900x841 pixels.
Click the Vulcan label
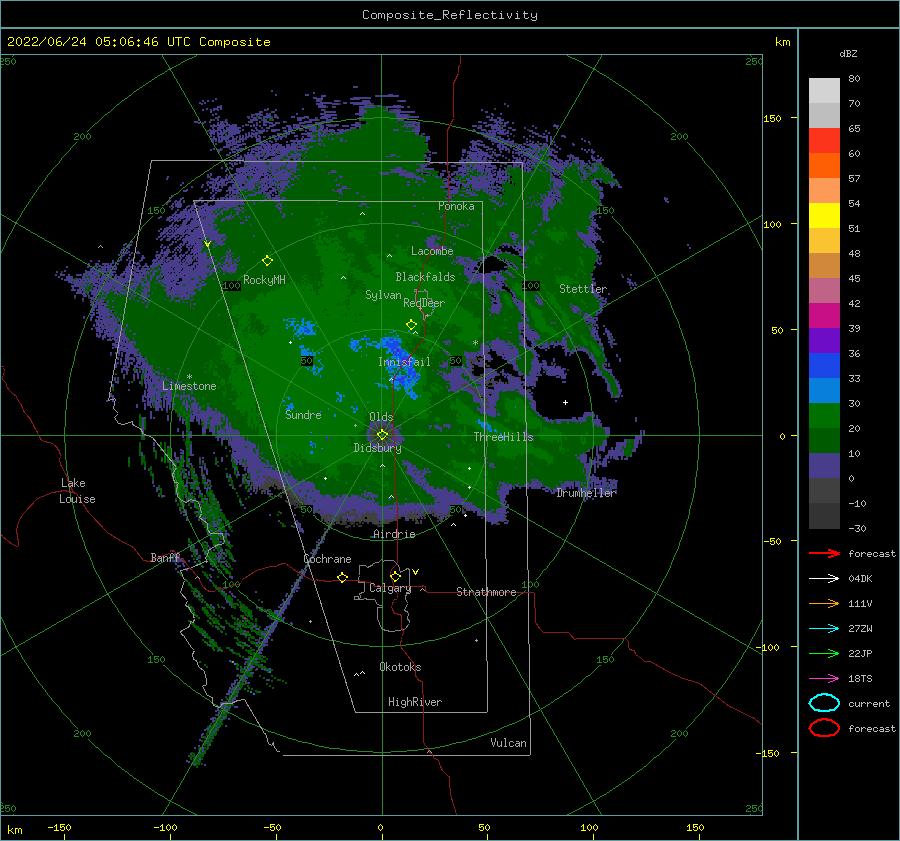pyautogui.click(x=509, y=743)
